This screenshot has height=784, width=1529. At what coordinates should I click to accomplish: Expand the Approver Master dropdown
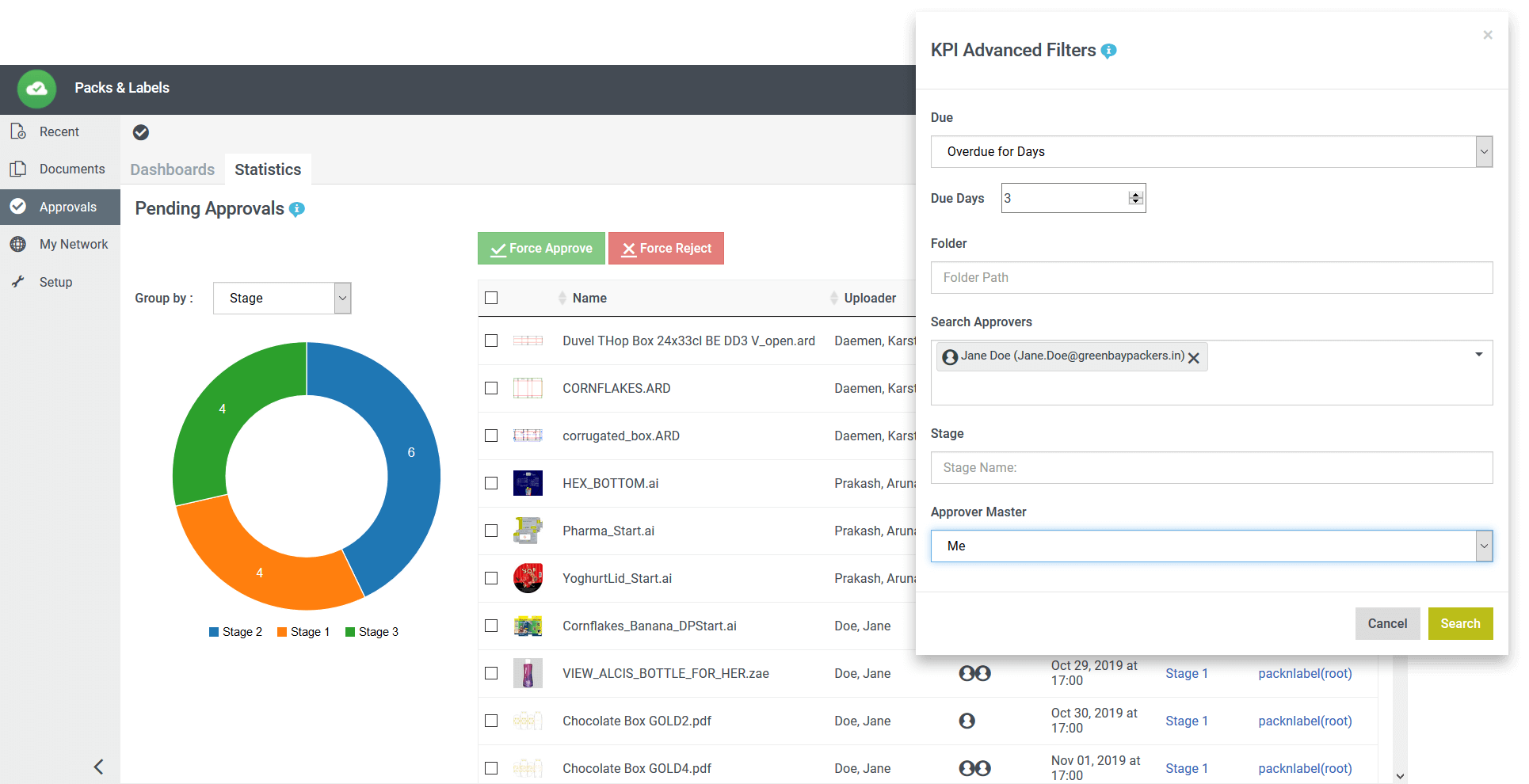tap(1211, 546)
